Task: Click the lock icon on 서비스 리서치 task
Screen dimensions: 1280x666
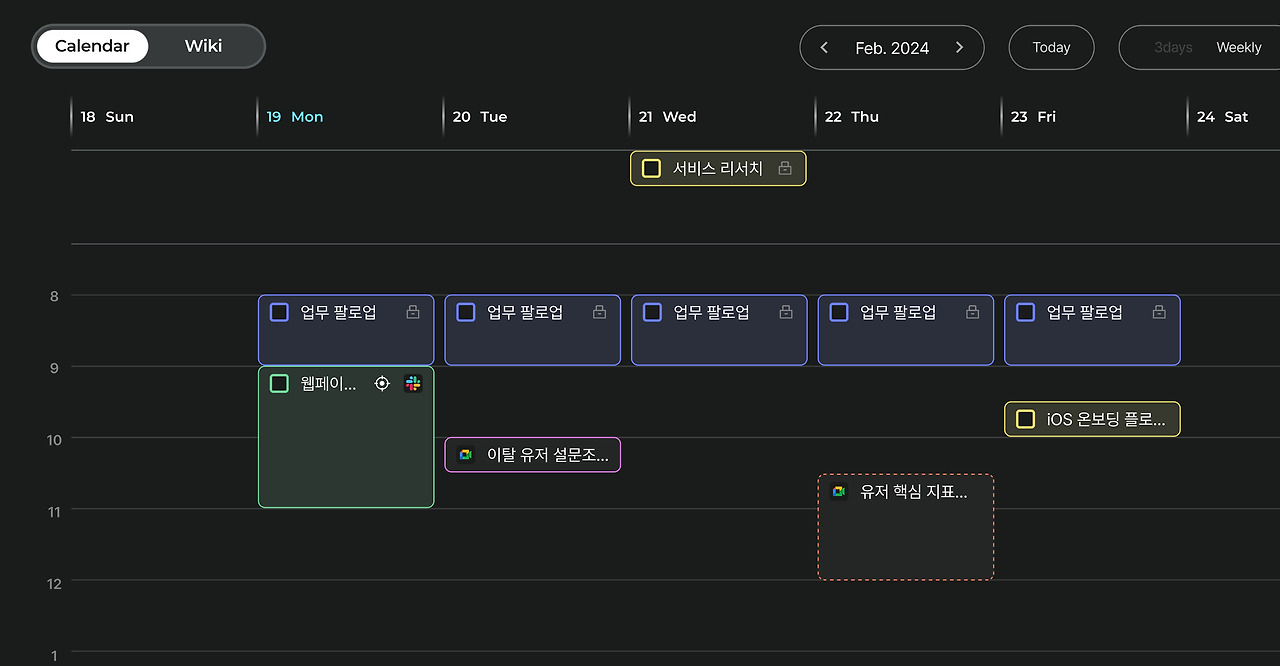Action: point(785,168)
